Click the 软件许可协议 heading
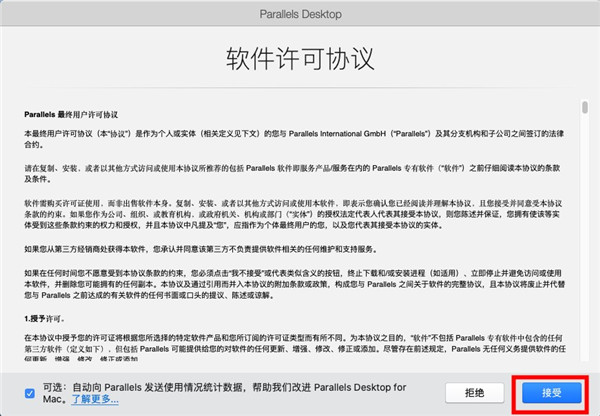The width and height of the screenshot is (600, 416). (300, 59)
